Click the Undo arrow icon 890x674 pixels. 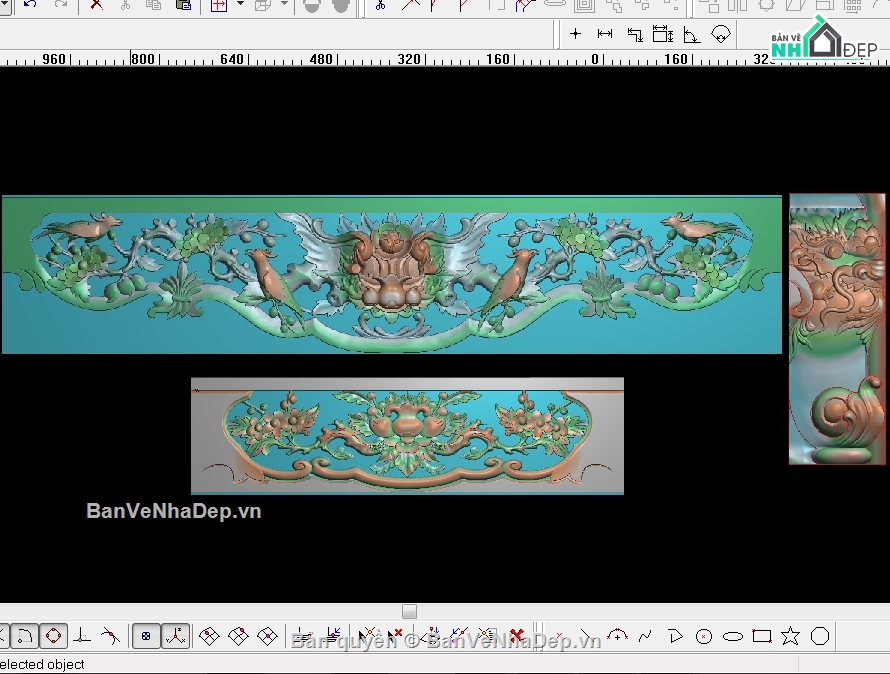click(x=30, y=5)
